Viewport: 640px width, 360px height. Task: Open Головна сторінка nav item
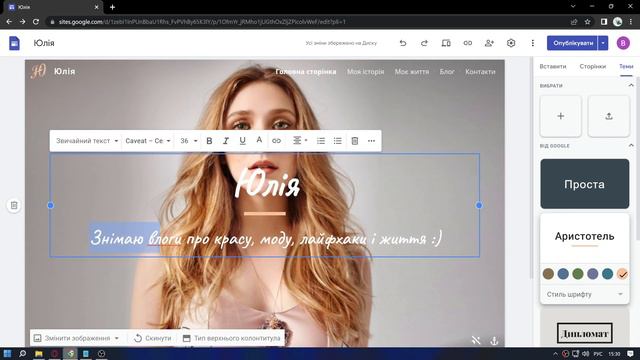click(x=306, y=71)
